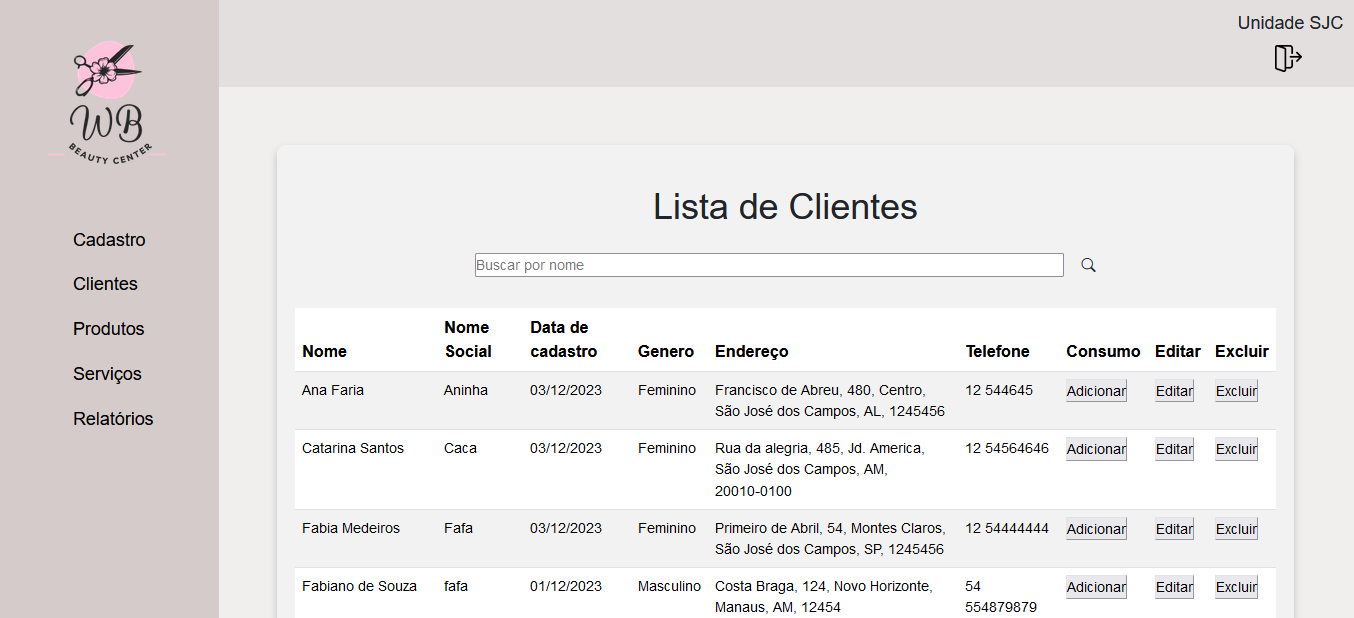Click phone number 54 554879879

1001,597
